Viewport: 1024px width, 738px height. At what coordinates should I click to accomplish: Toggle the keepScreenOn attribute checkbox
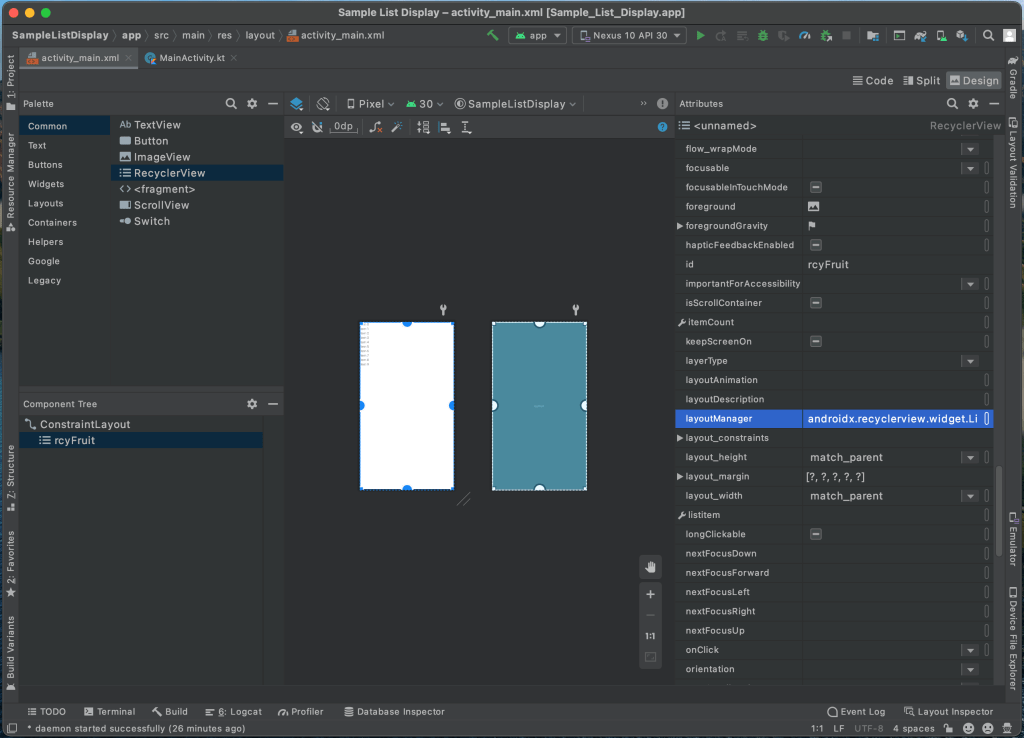click(x=816, y=341)
